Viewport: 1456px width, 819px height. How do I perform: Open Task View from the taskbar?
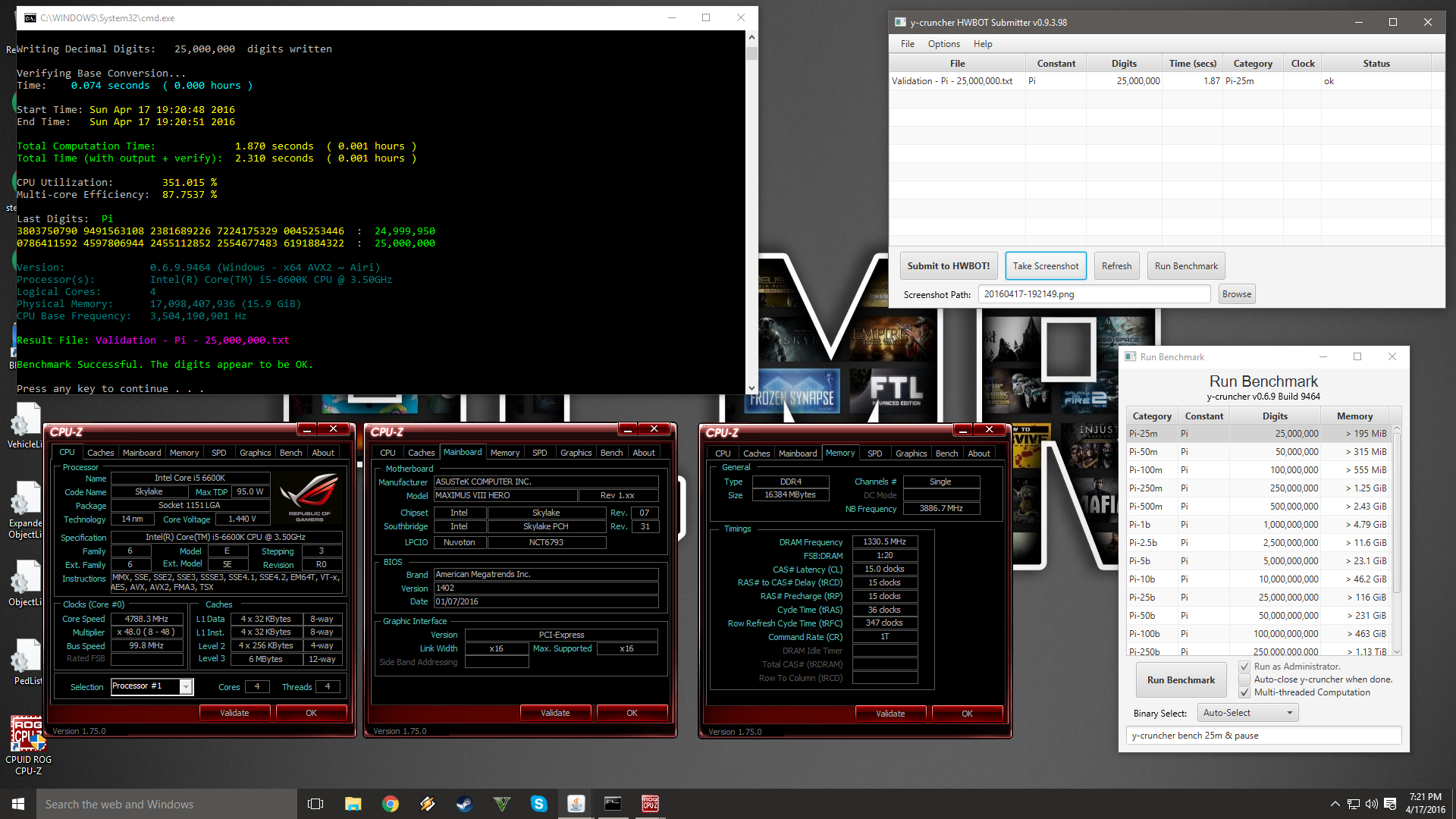click(315, 804)
